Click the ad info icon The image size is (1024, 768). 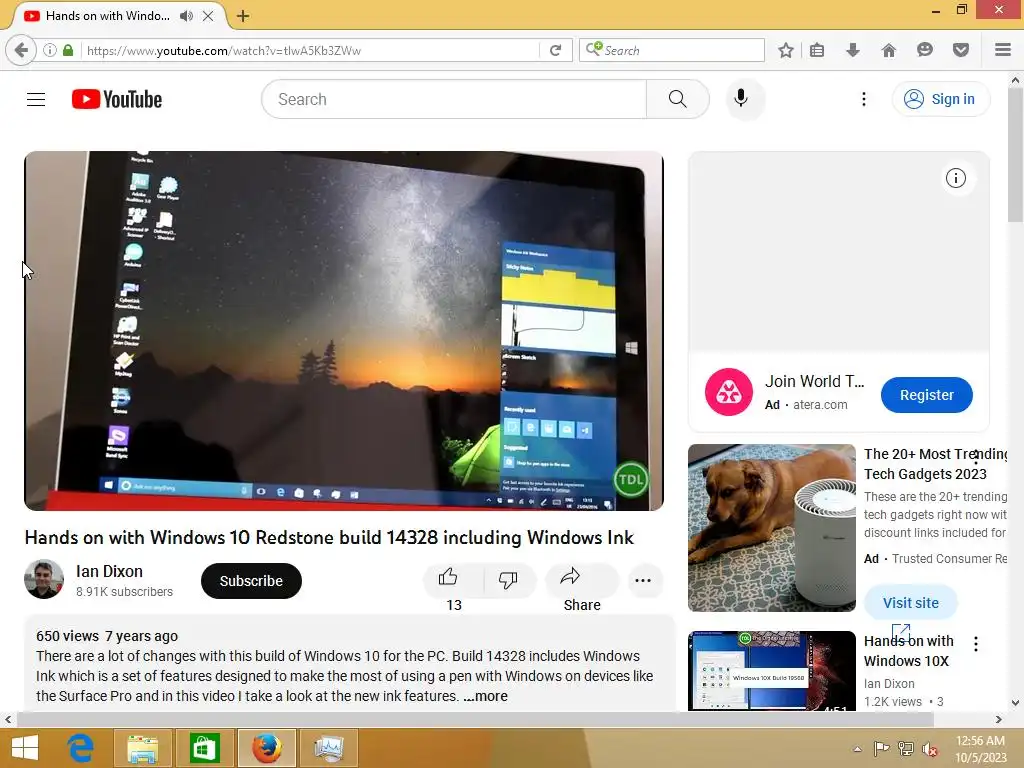point(955,178)
